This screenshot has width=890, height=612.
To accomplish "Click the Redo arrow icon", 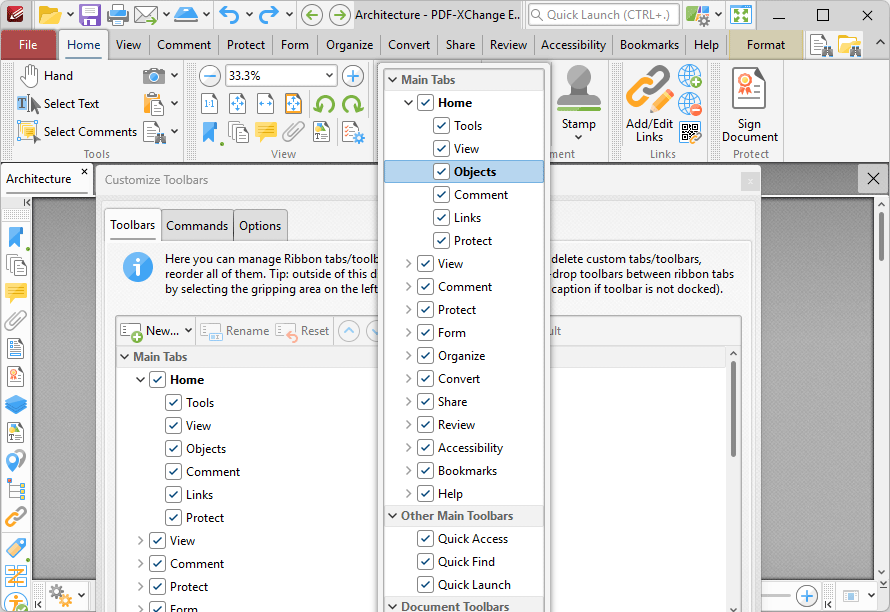I will click(269, 15).
